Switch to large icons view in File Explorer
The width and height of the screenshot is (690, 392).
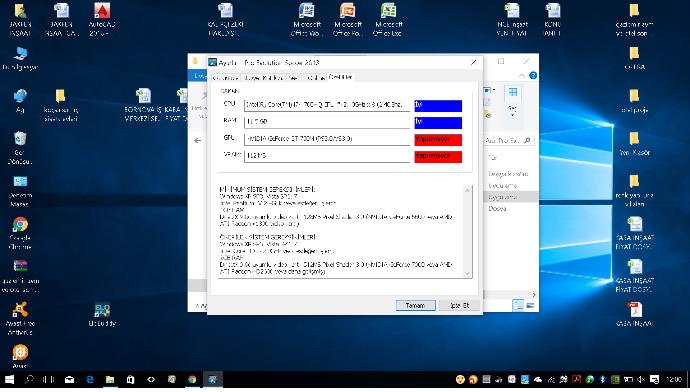(530, 305)
